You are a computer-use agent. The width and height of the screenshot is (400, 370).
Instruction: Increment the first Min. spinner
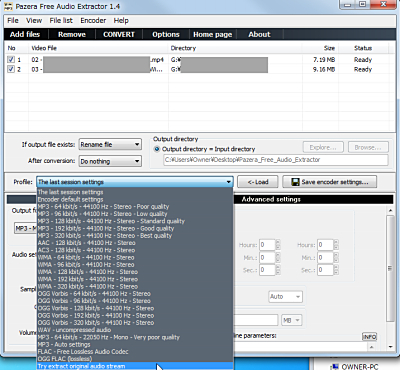click(278, 255)
